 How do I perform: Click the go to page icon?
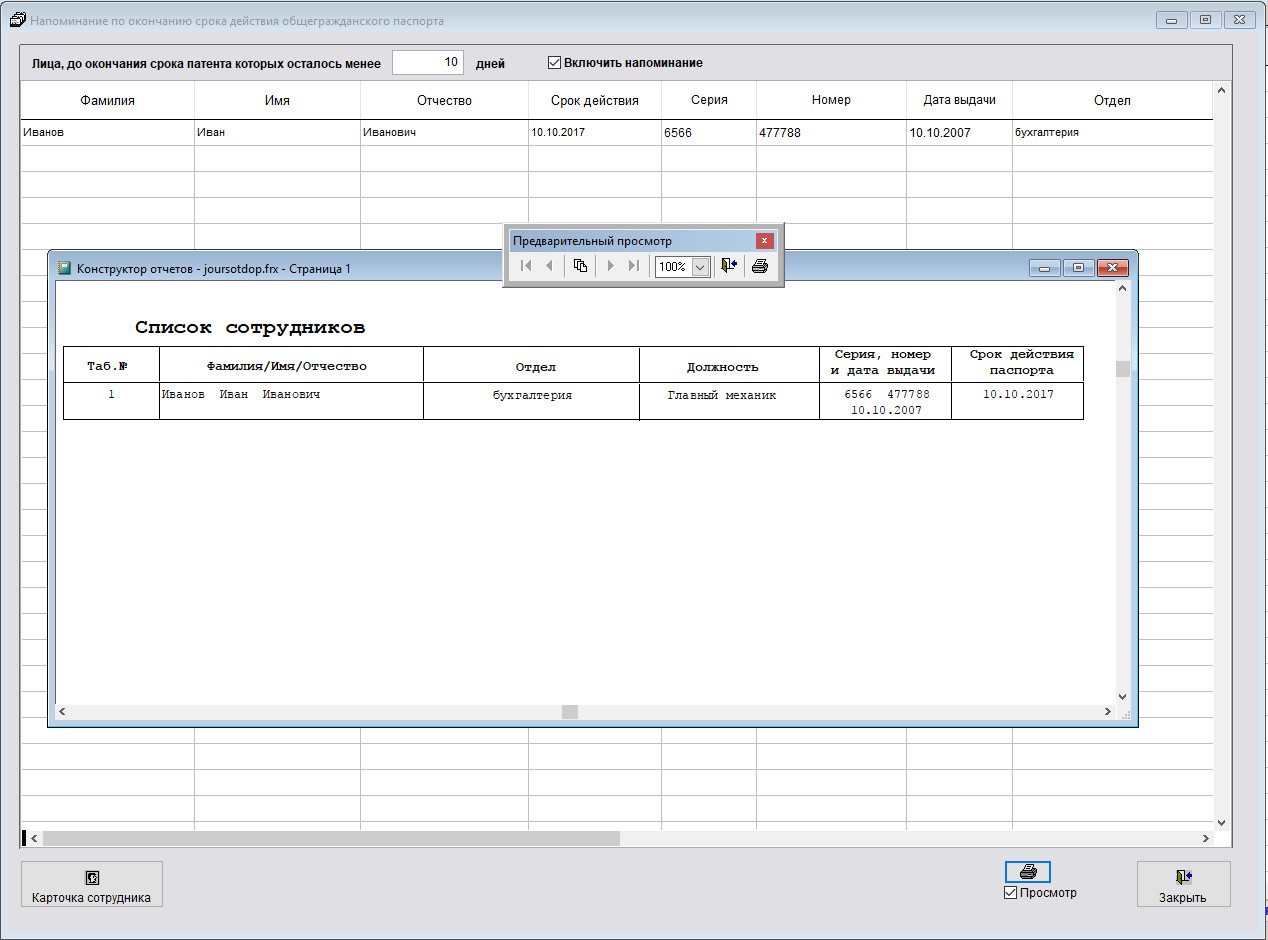pos(580,266)
